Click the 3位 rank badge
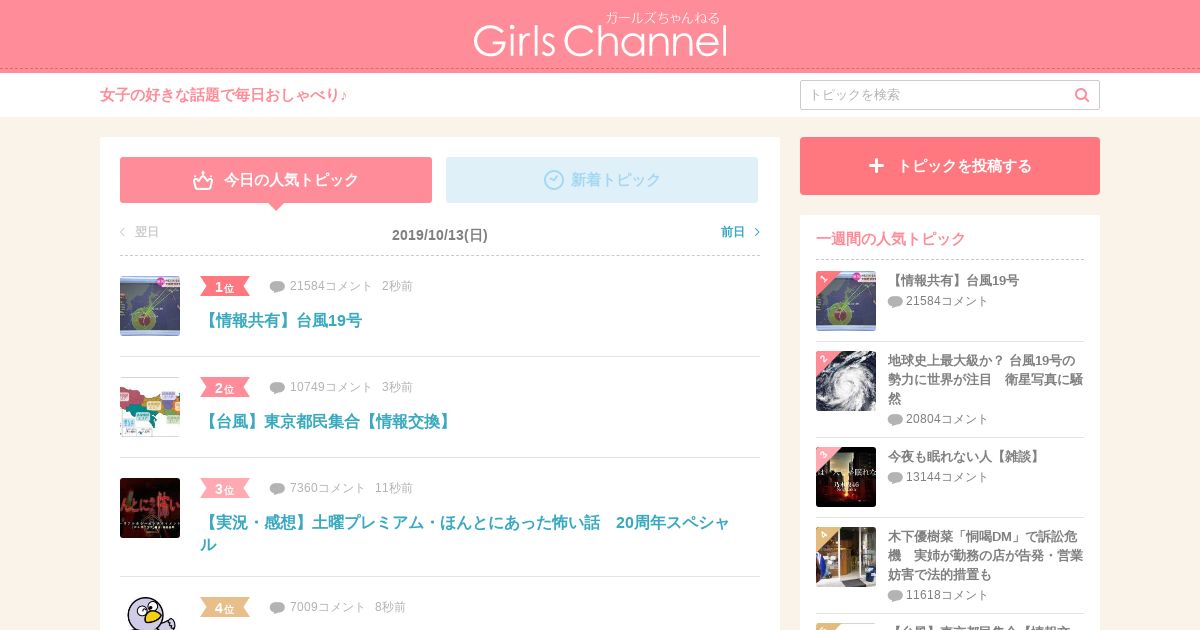This screenshot has width=1200, height=630. click(225, 489)
